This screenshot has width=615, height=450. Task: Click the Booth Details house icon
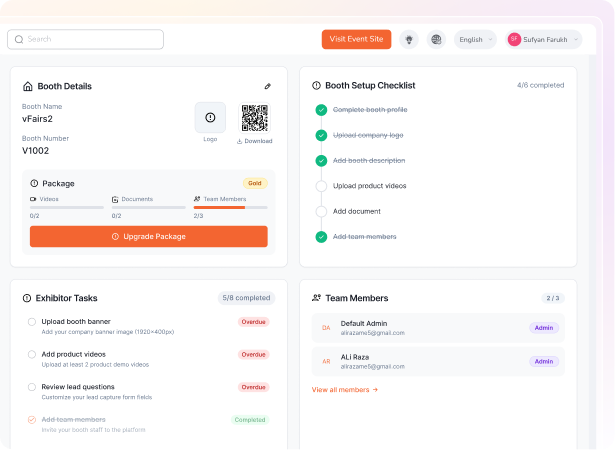(27, 86)
